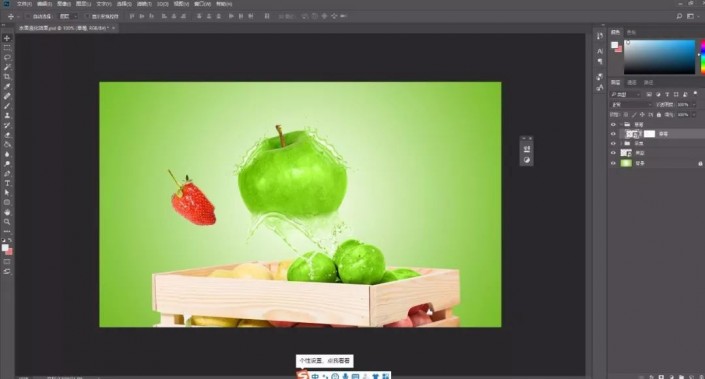Image resolution: width=705 pixels, height=379 pixels.
Task: Hide the top group layer eye
Action: tap(613, 125)
